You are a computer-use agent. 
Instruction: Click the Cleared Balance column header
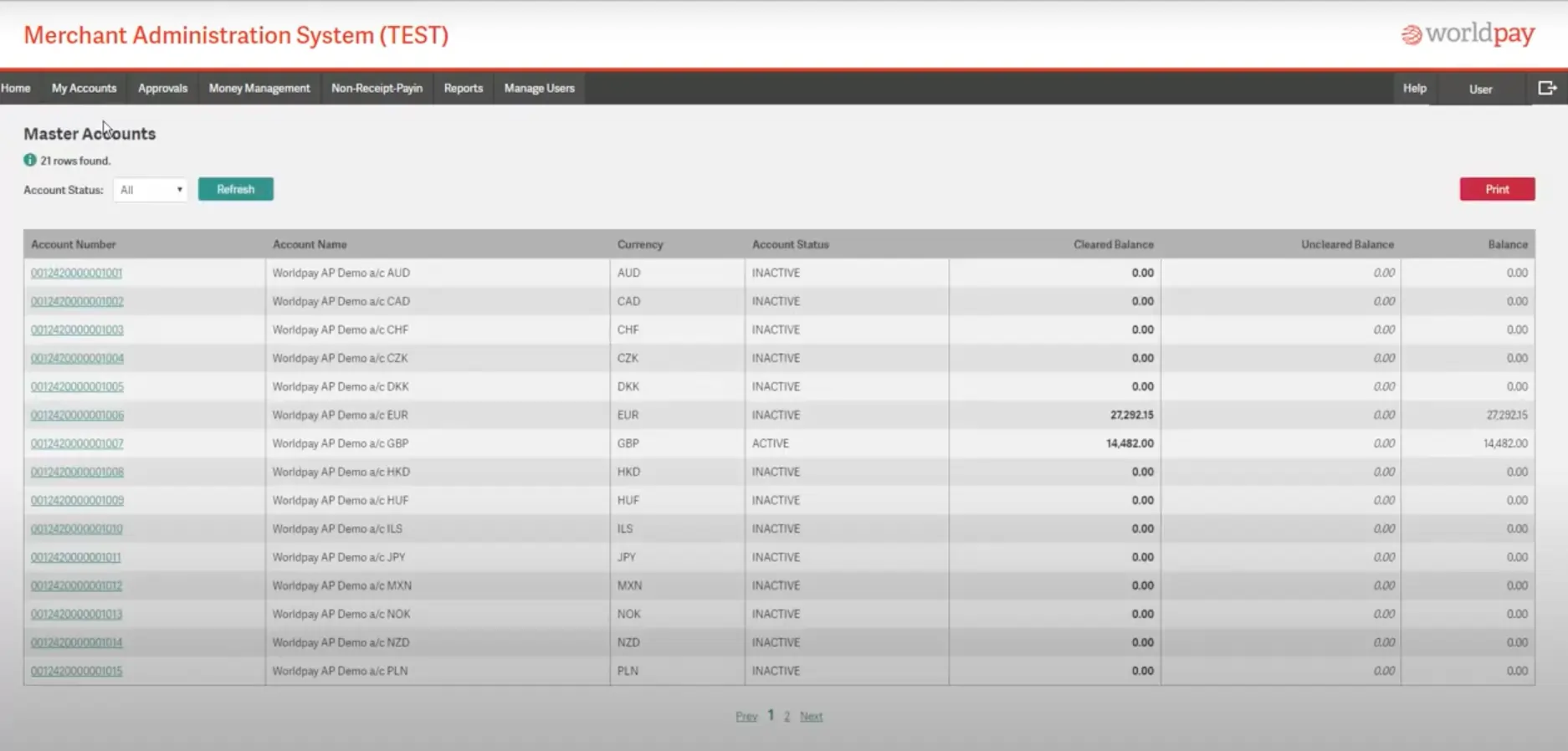(1114, 244)
